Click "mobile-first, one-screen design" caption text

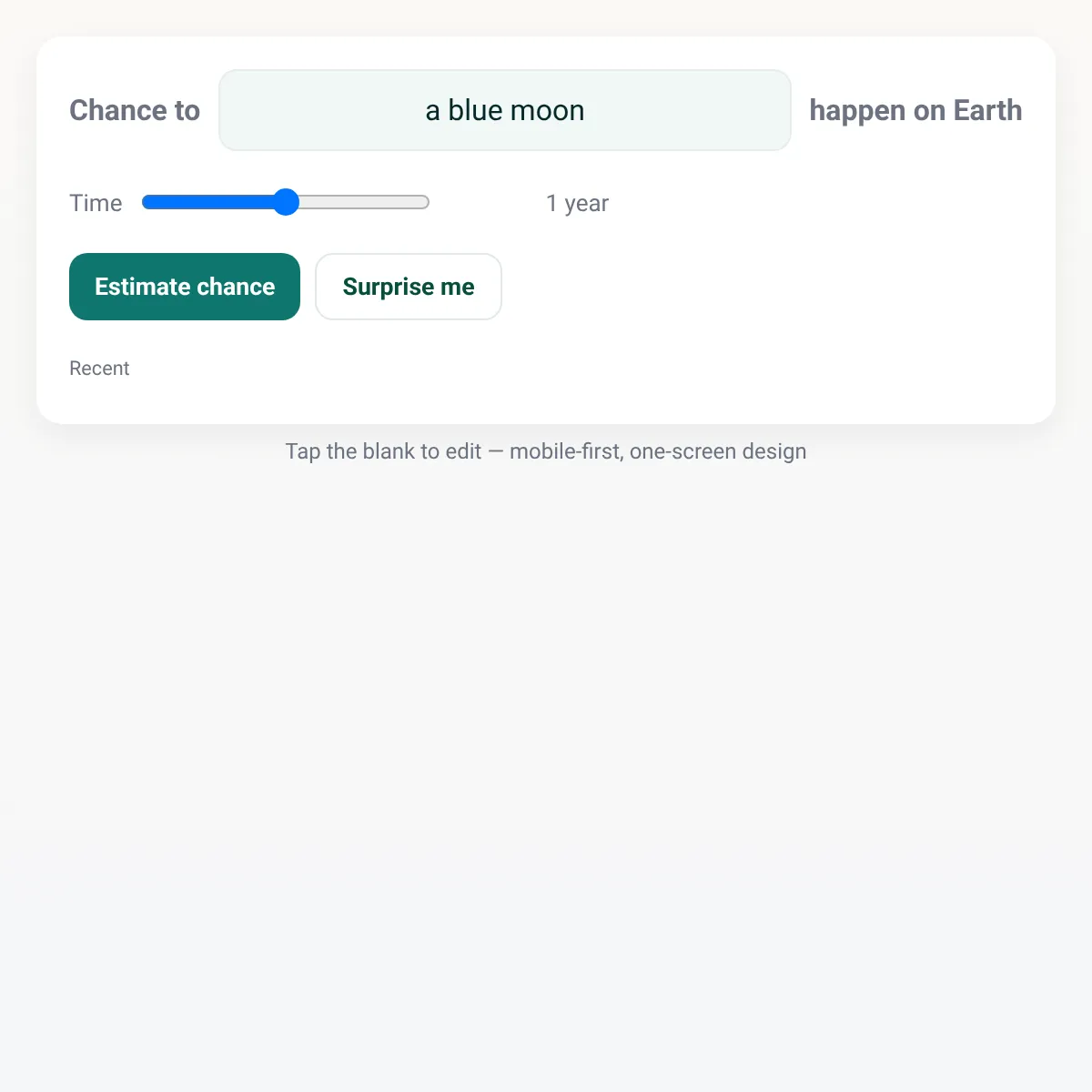coord(657,451)
